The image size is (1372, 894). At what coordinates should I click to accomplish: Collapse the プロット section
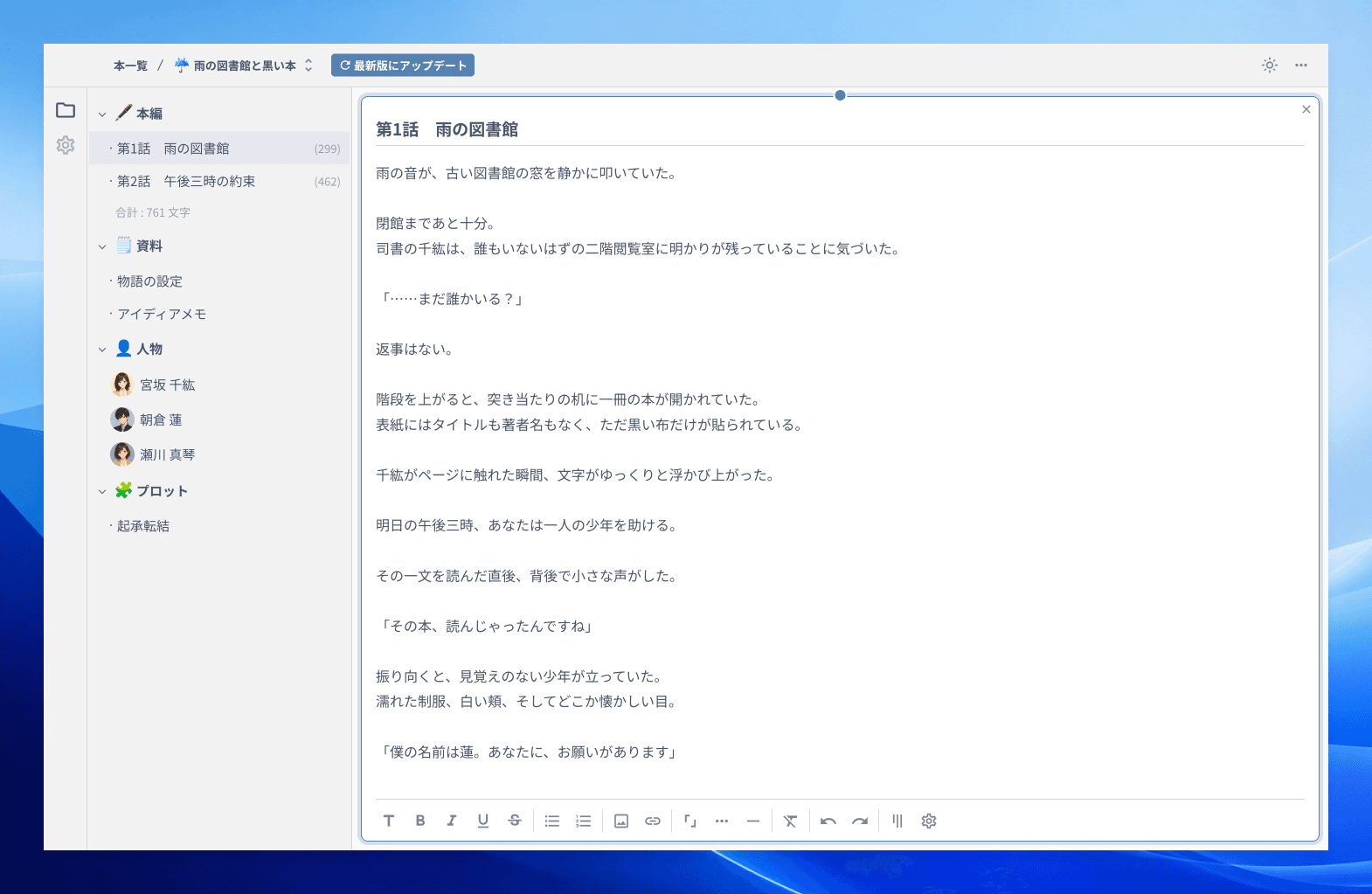[x=102, y=492]
